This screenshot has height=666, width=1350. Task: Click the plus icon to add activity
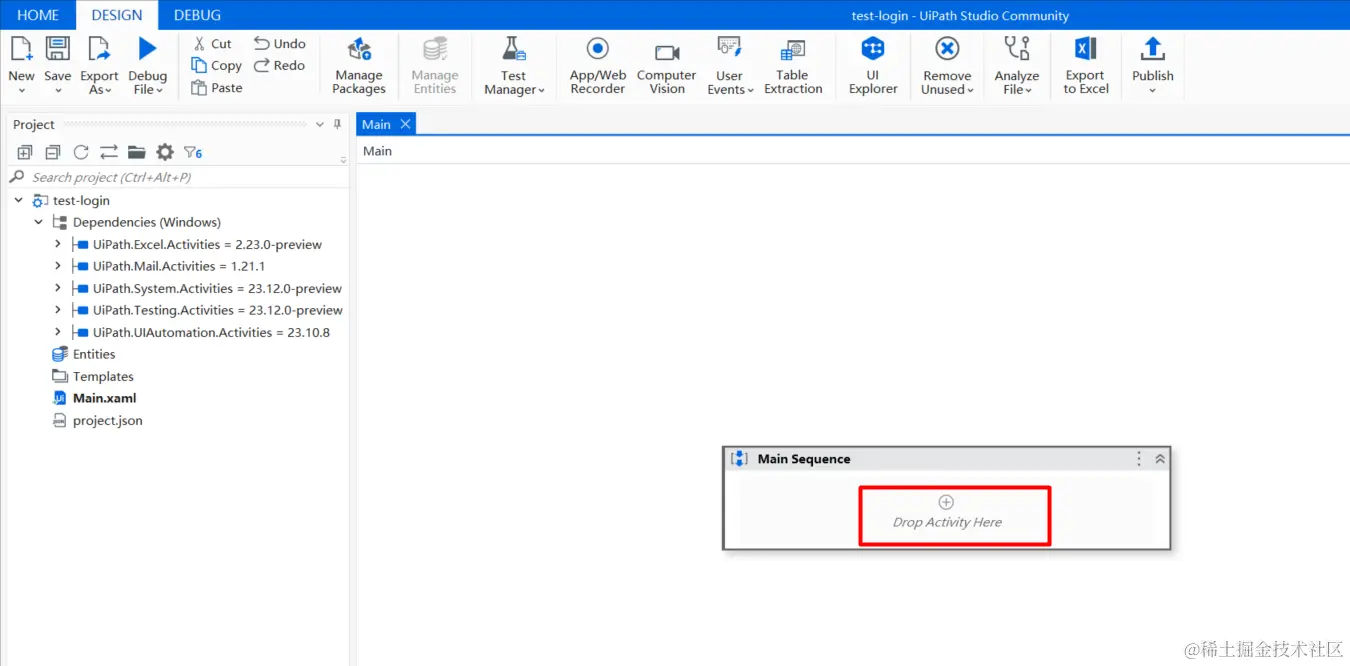946,502
